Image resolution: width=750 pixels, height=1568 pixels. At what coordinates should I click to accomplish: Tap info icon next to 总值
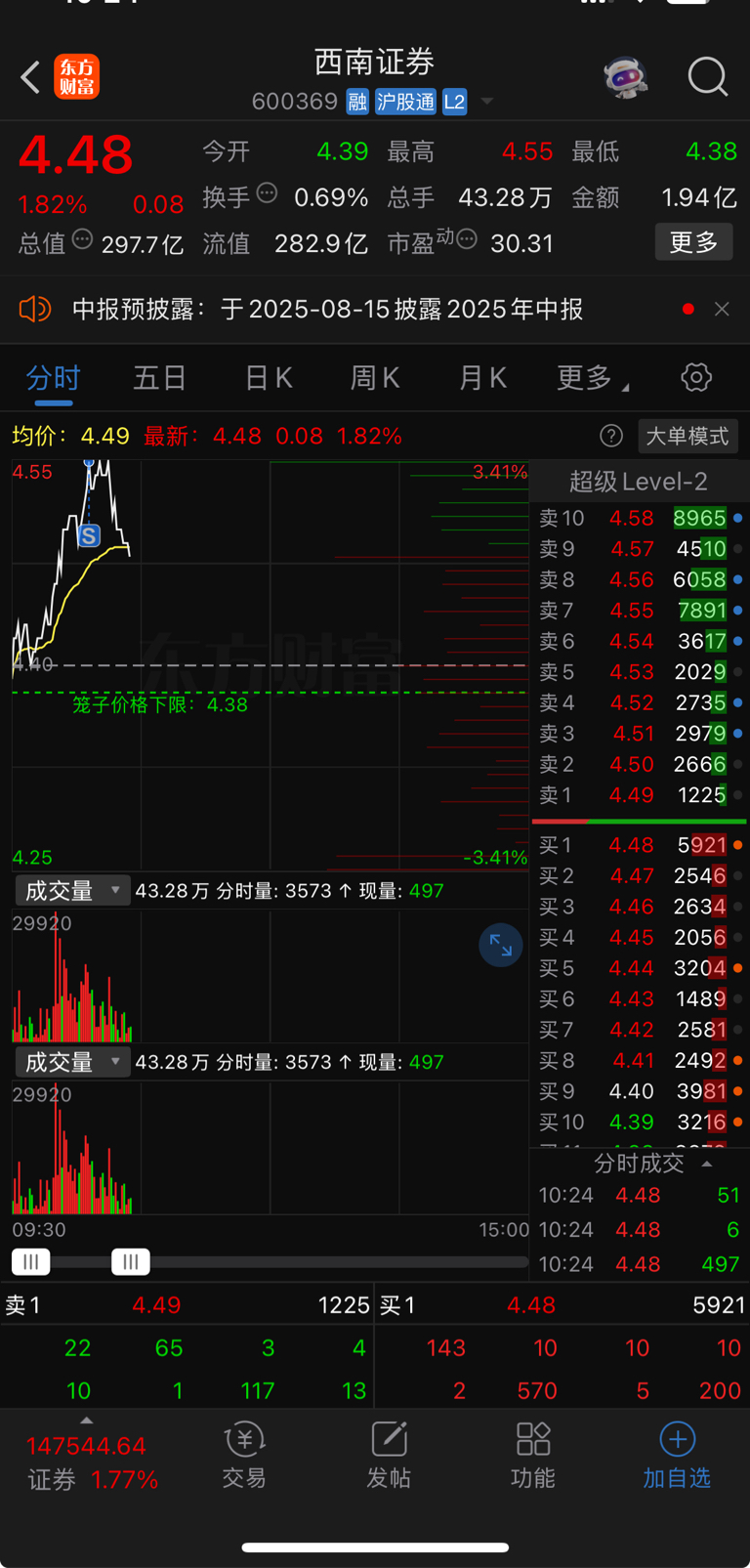[82, 238]
